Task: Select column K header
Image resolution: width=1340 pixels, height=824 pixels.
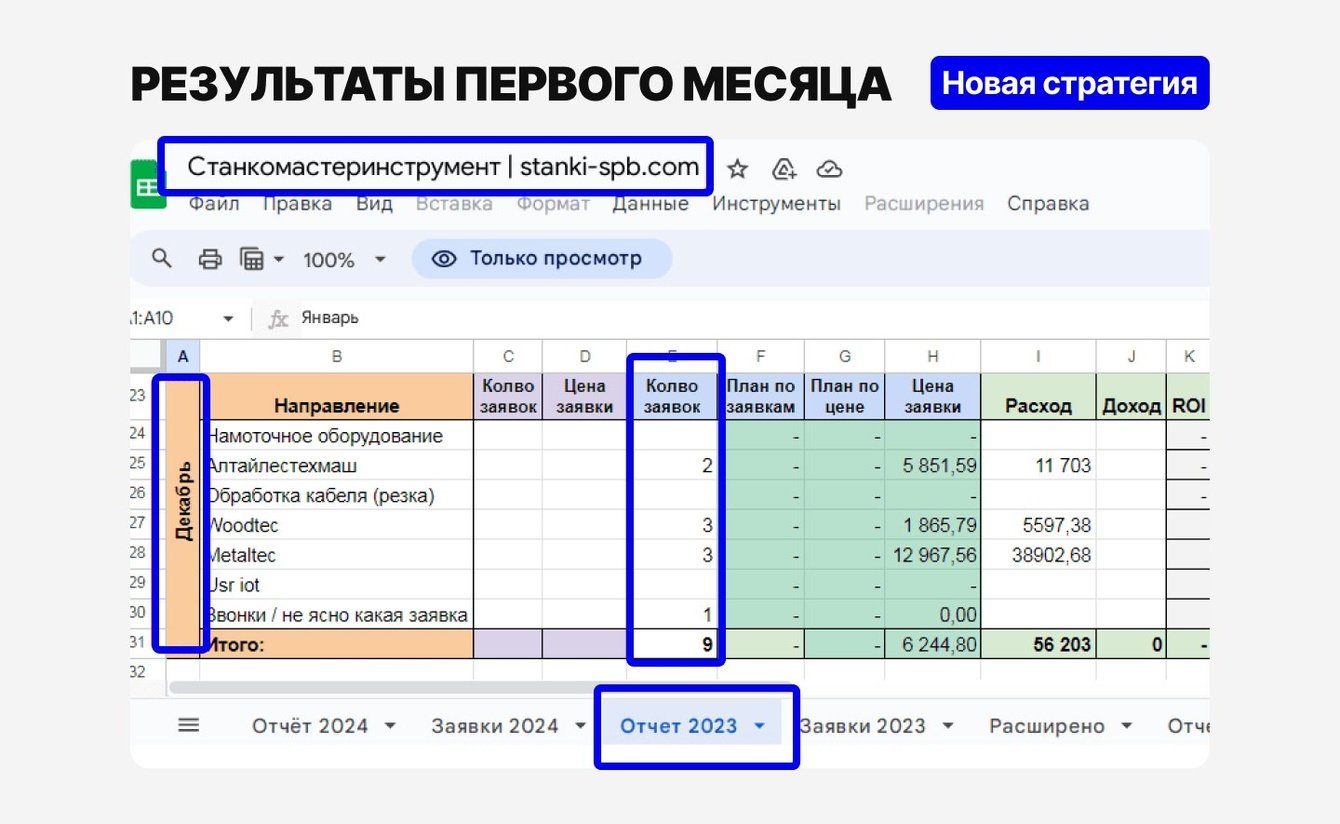Action: coord(1188,355)
